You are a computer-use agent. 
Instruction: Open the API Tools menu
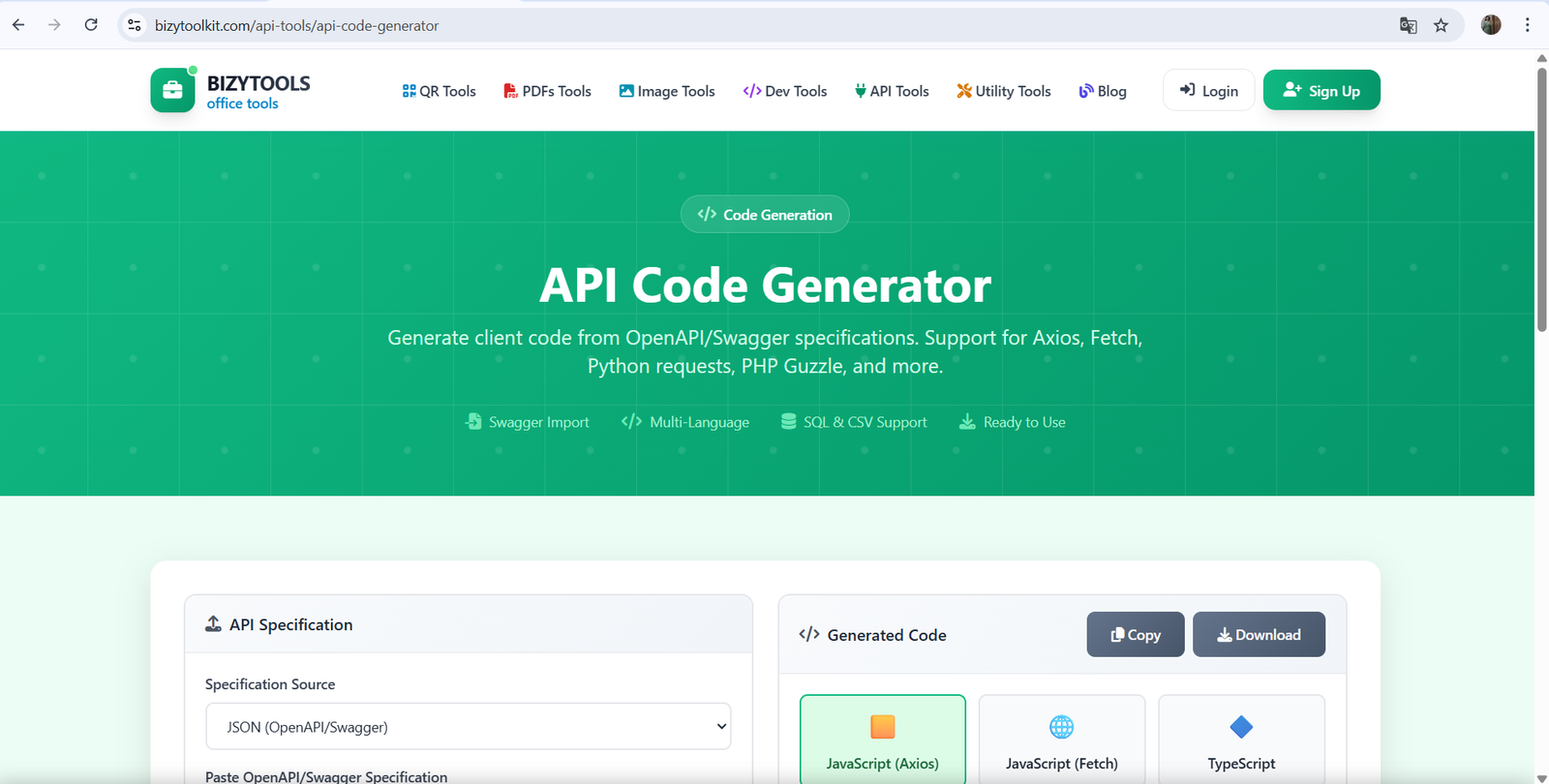[892, 91]
